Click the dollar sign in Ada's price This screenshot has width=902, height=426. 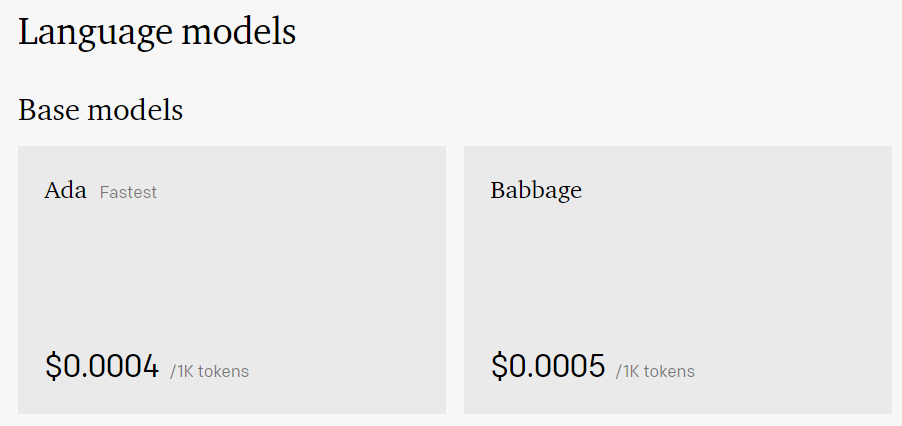click(53, 367)
